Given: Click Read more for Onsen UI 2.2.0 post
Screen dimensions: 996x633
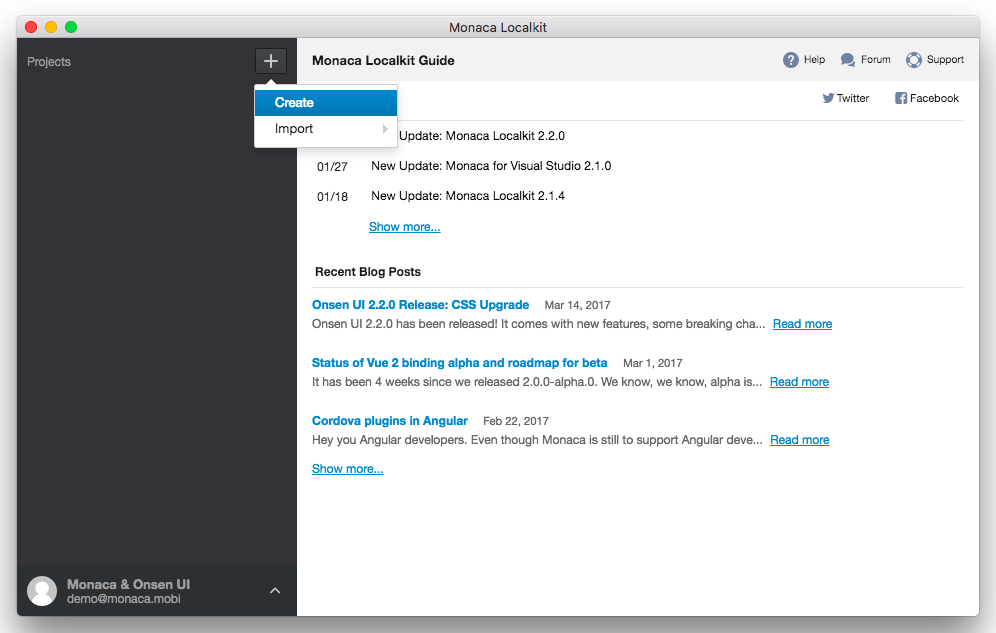Looking at the screenshot, I should click(802, 324).
